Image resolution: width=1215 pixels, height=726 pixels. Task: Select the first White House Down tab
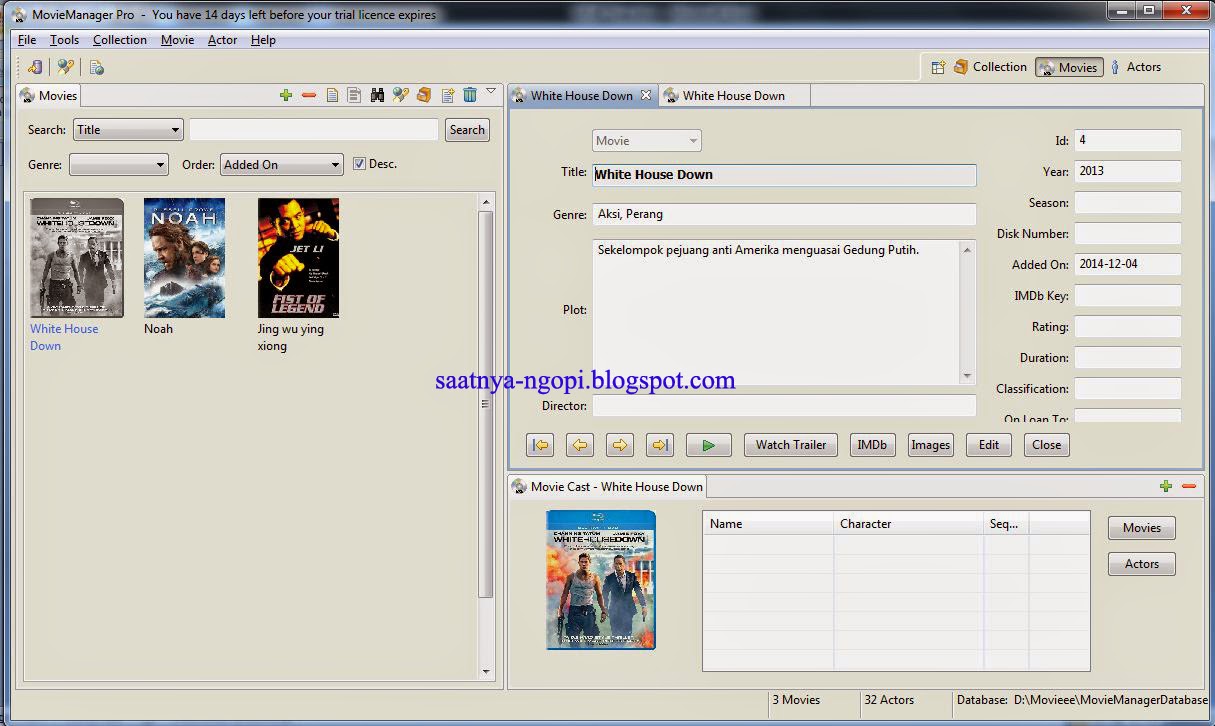click(581, 95)
